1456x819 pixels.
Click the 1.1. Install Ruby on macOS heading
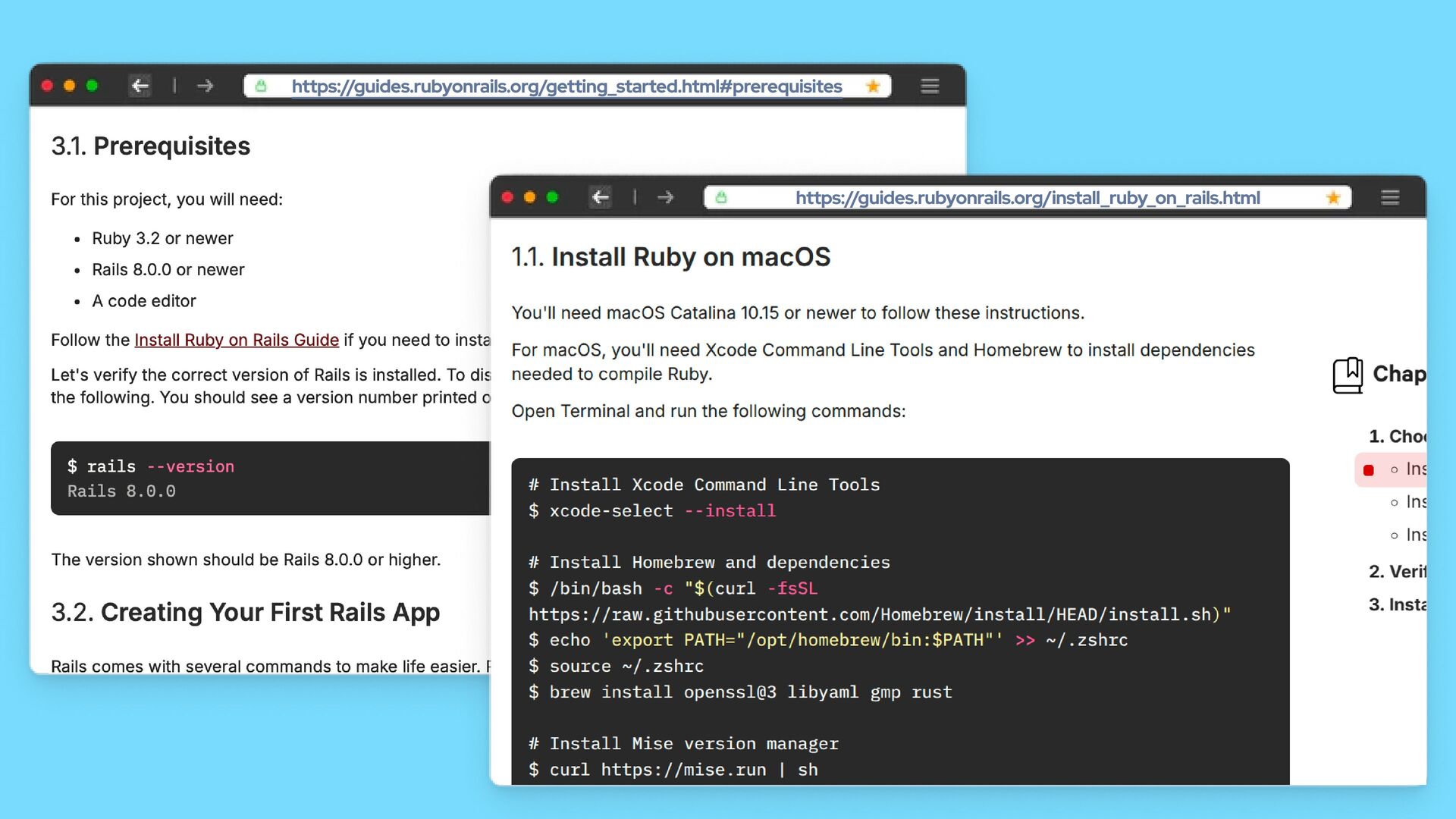[671, 257]
